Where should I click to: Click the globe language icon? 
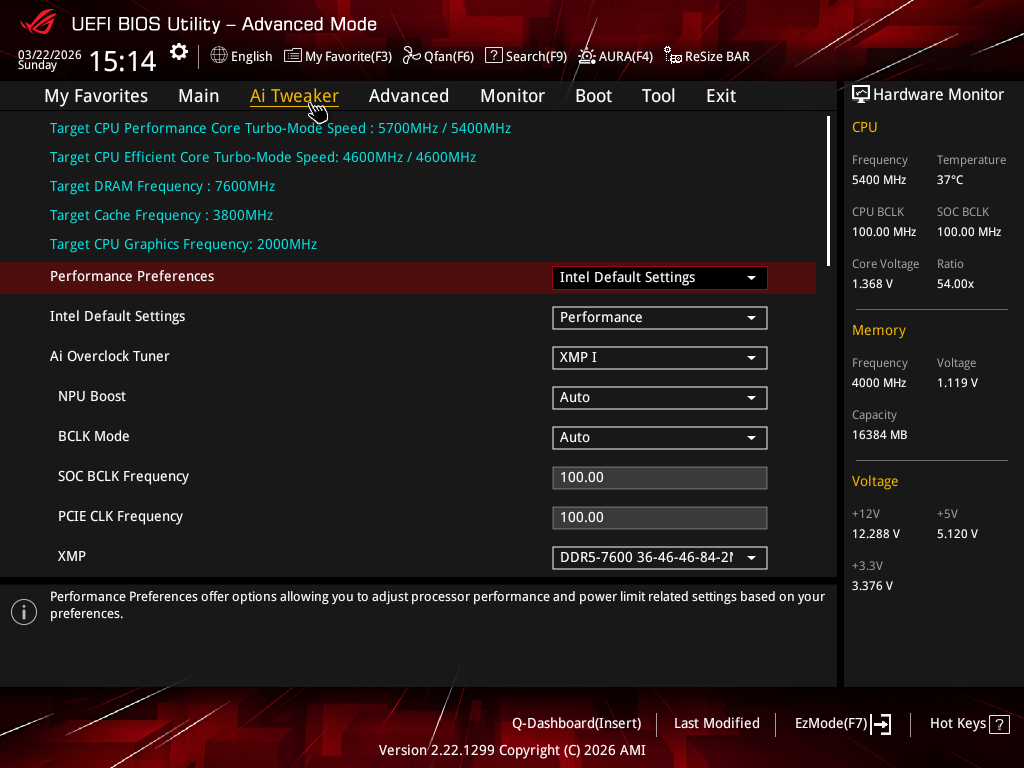[x=219, y=56]
